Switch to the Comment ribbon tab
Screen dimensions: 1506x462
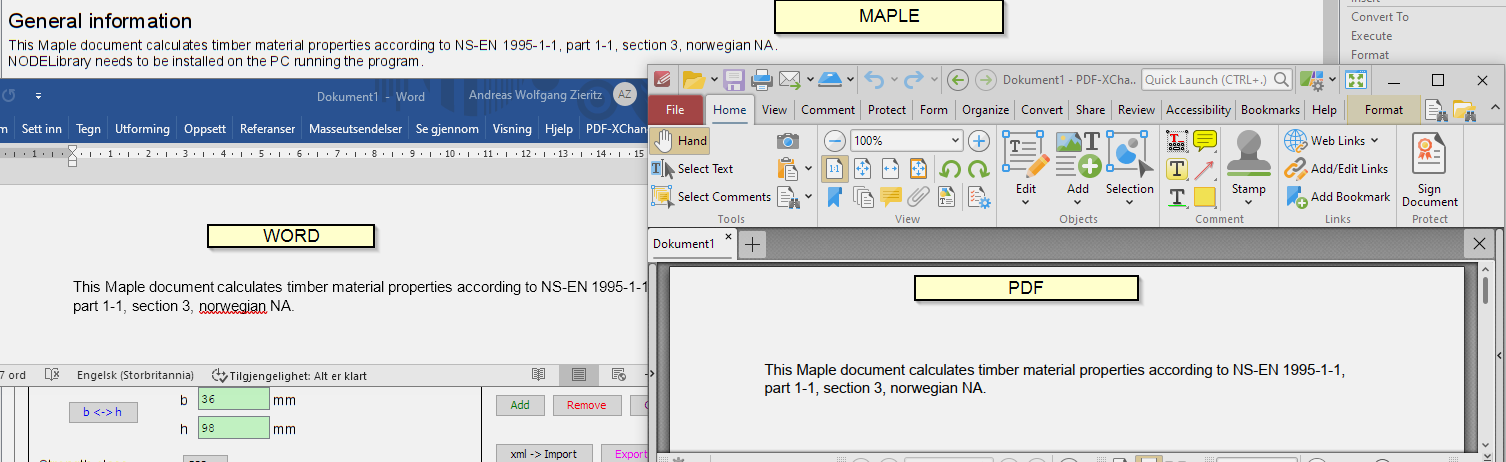click(828, 110)
